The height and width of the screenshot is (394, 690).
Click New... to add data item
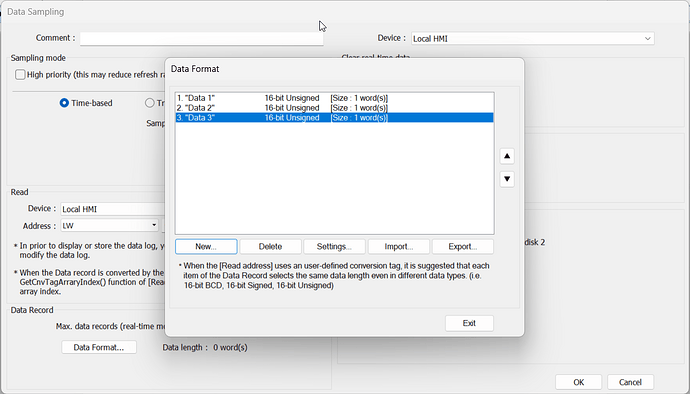click(206, 247)
